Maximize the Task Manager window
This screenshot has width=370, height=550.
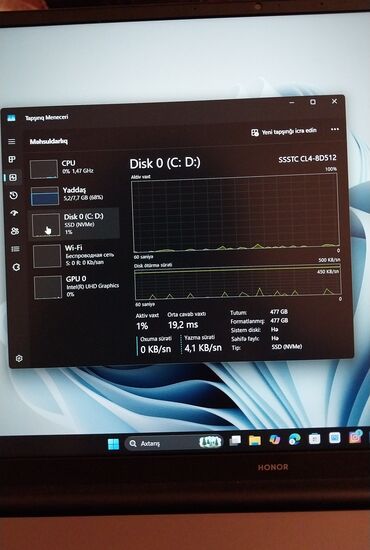(313, 102)
